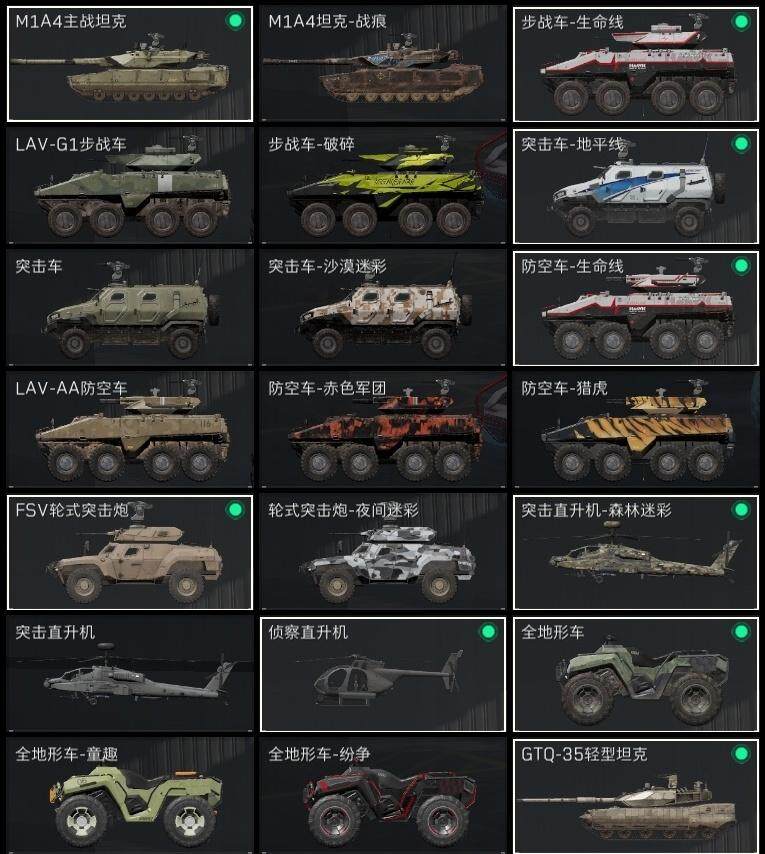Pick the red 防空车-赤色军团 skin

click(x=383, y=430)
